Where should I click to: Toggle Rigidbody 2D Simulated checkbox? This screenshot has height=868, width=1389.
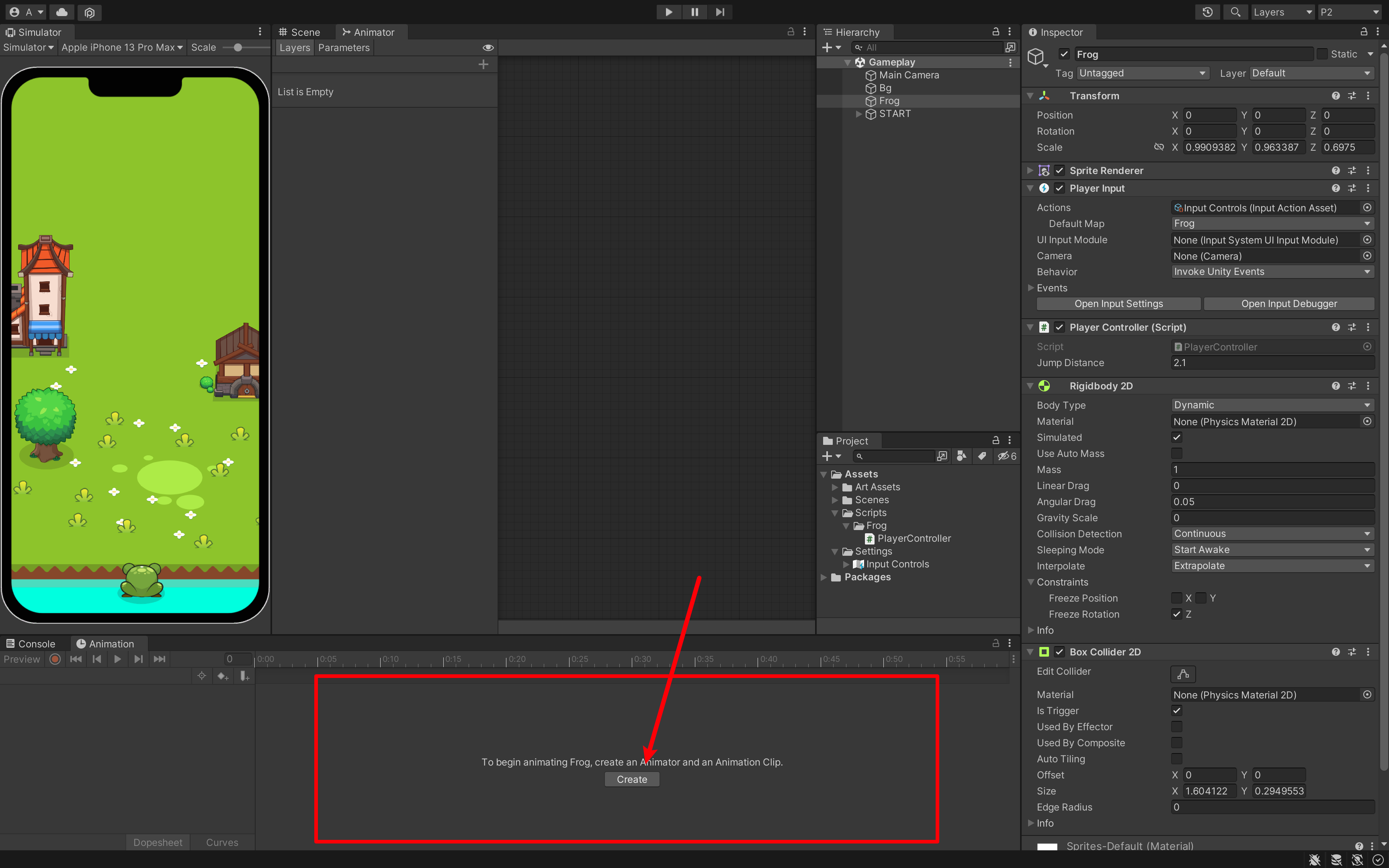(x=1177, y=438)
